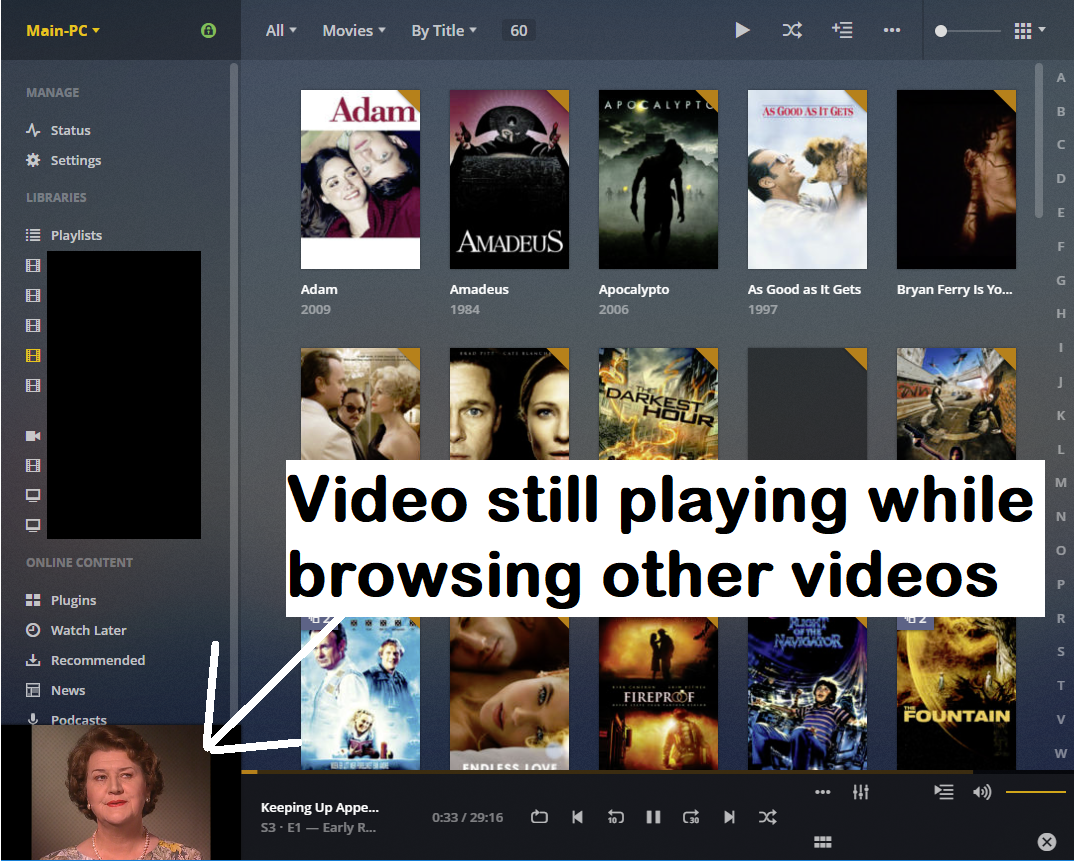Select the highlighted yellow film library icon
The width and height of the screenshot is (1074, 861).
pyautogui.click(x=33, y=355)
